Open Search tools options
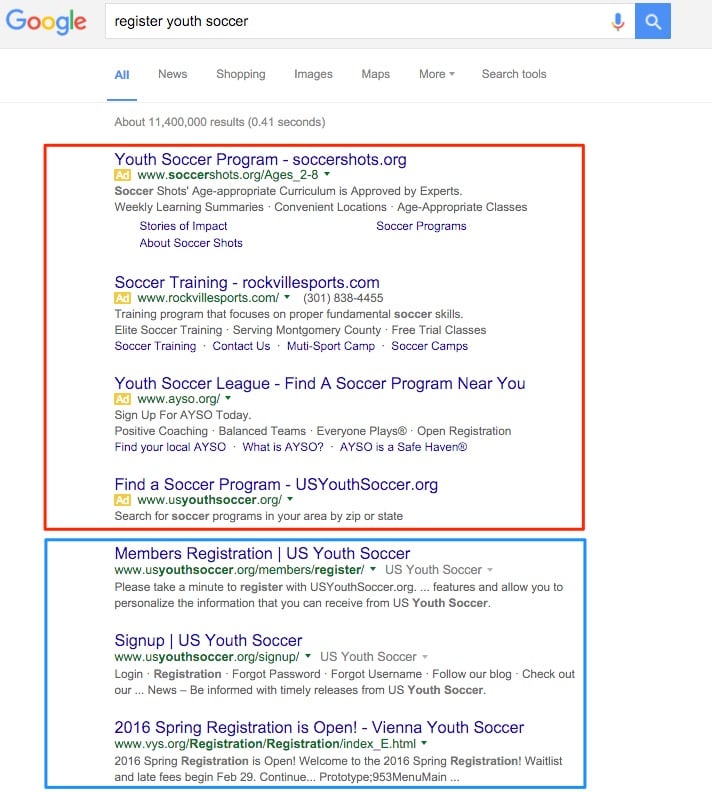 click(514, 74)
